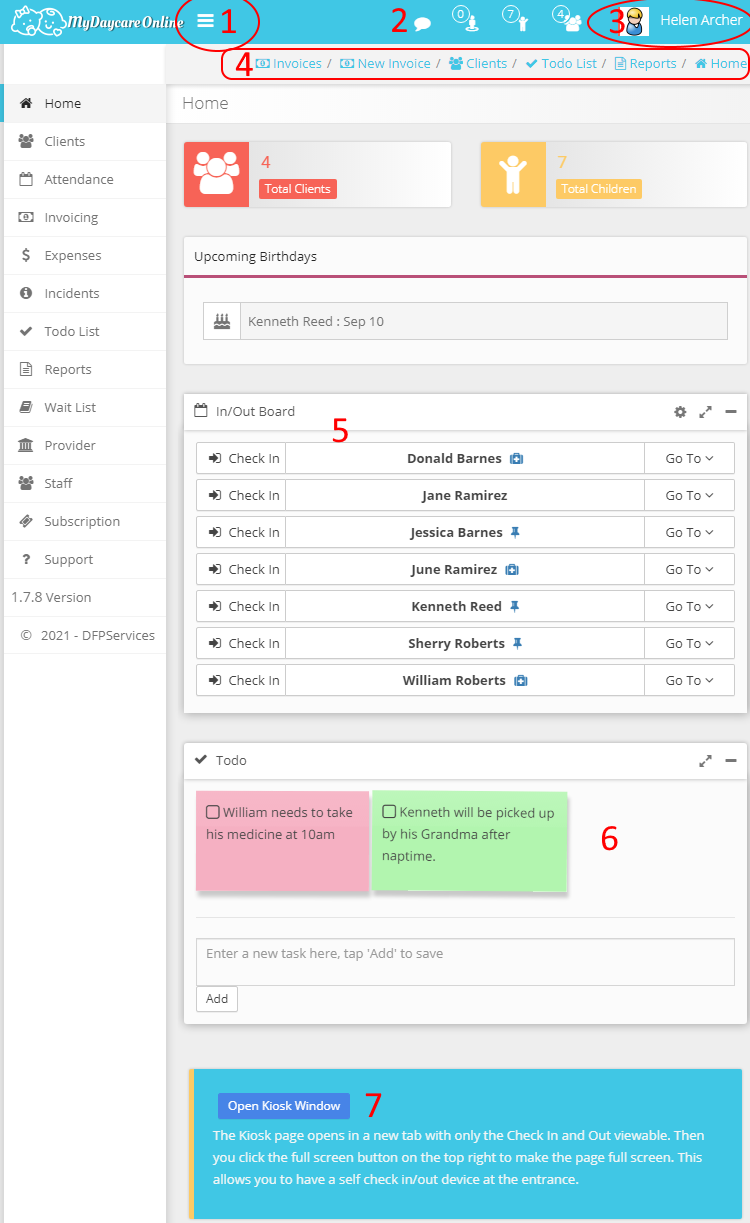Open the Go To dropdown for William Roberts
This screenshot has width=750, height=1223.
click(x=689, y=680)
